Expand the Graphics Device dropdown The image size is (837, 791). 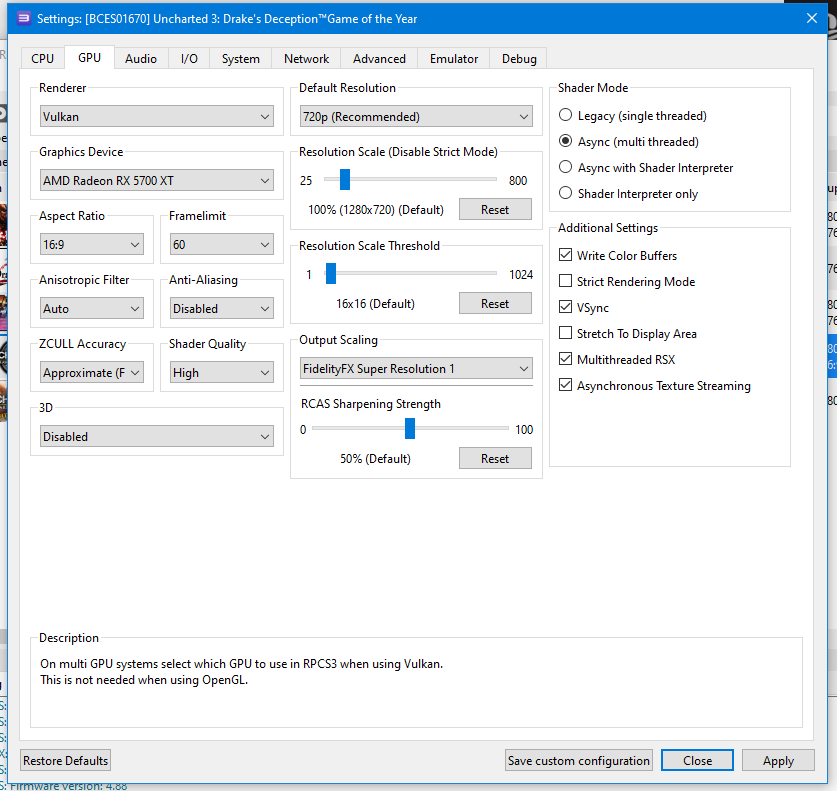156,181
